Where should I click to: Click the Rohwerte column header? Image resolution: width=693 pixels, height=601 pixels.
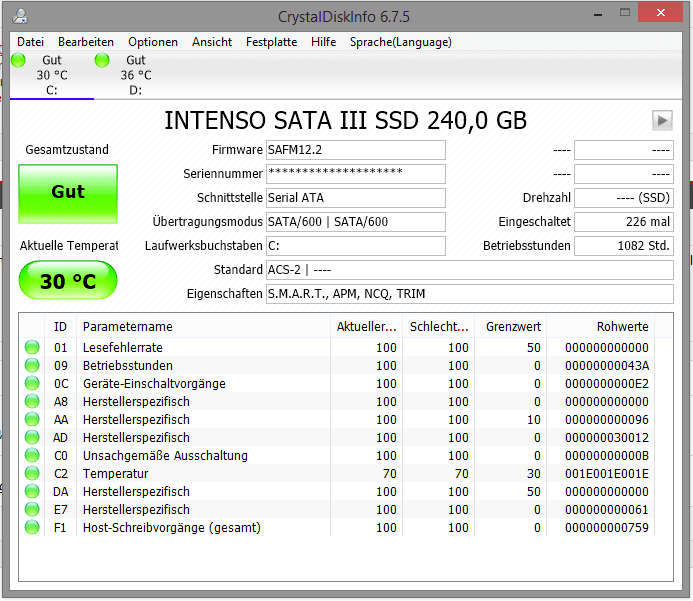point(601,327)
